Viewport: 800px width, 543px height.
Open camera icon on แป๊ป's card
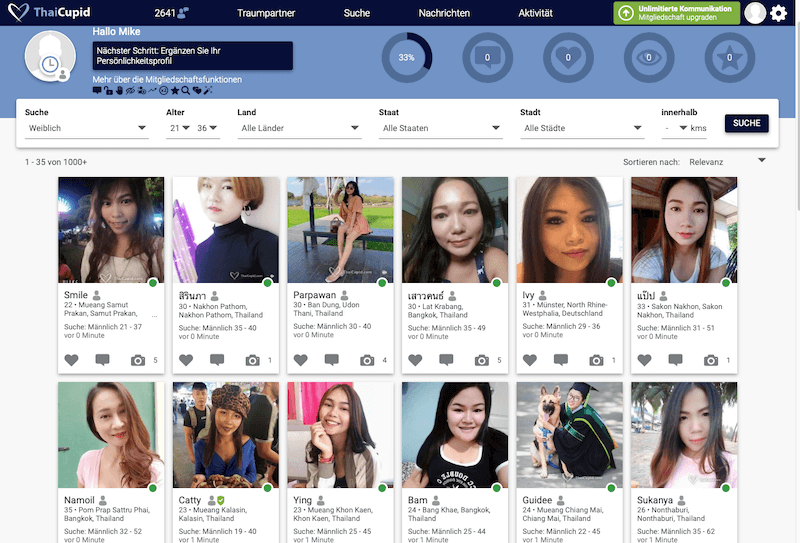tap(711, 360)
